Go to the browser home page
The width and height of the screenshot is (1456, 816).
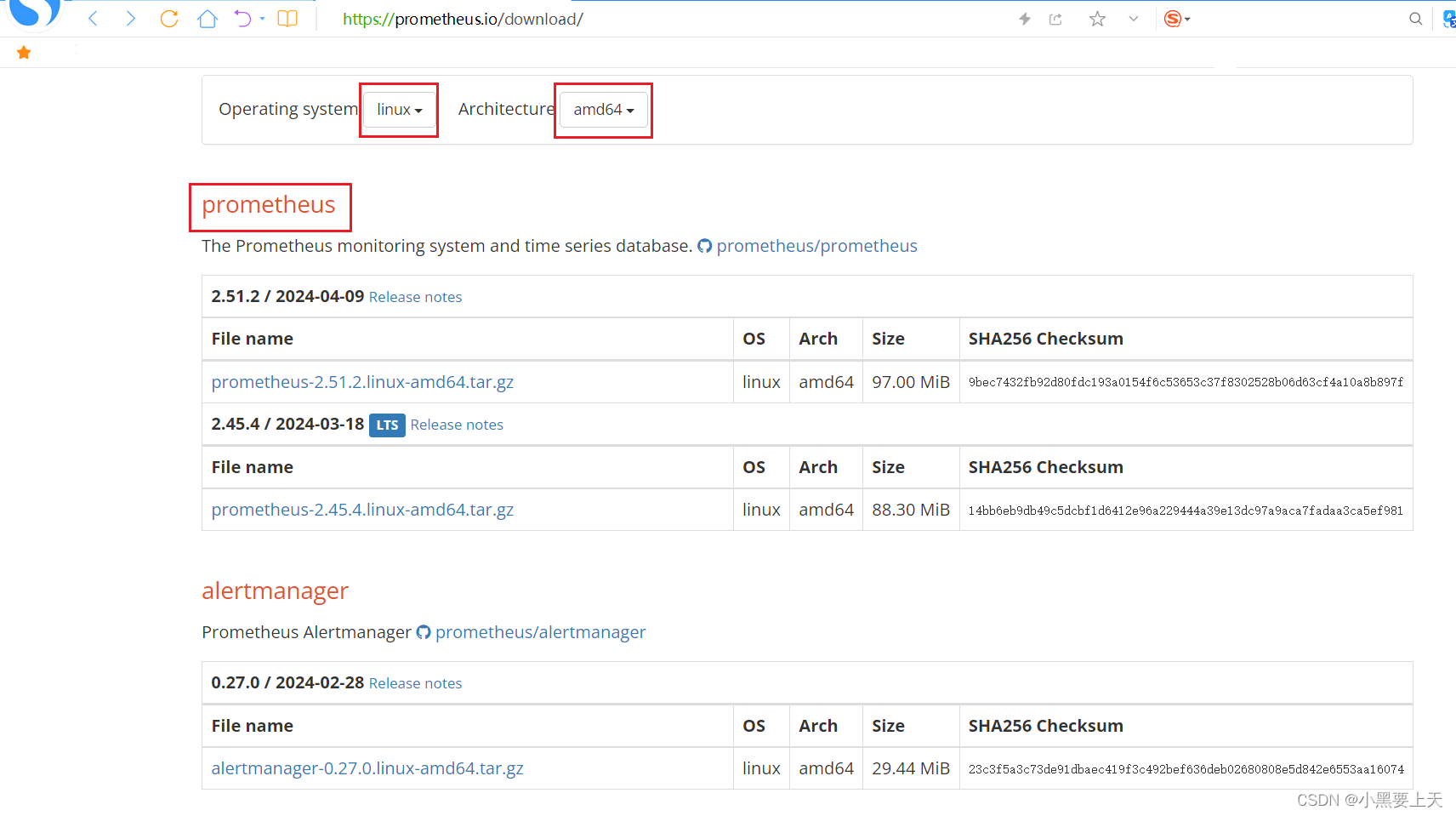point(207,18)
